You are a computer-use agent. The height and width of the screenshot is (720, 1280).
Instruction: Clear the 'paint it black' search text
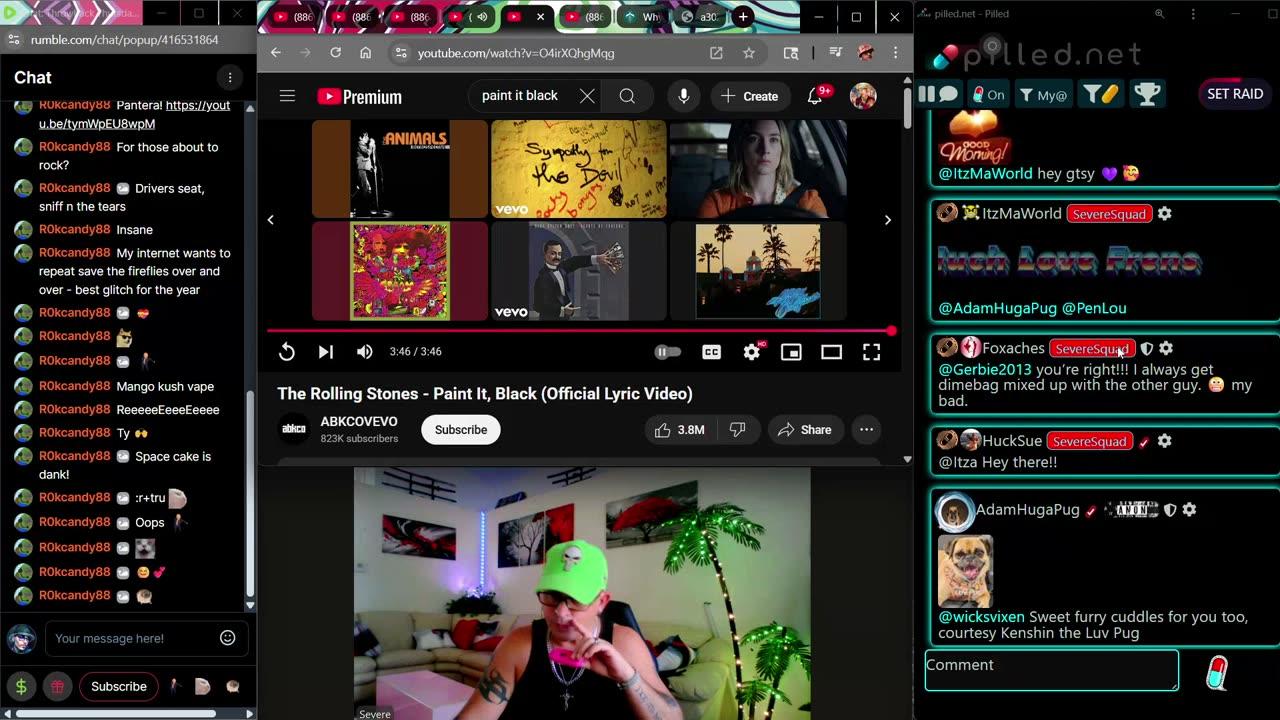[x=587, y=96]
